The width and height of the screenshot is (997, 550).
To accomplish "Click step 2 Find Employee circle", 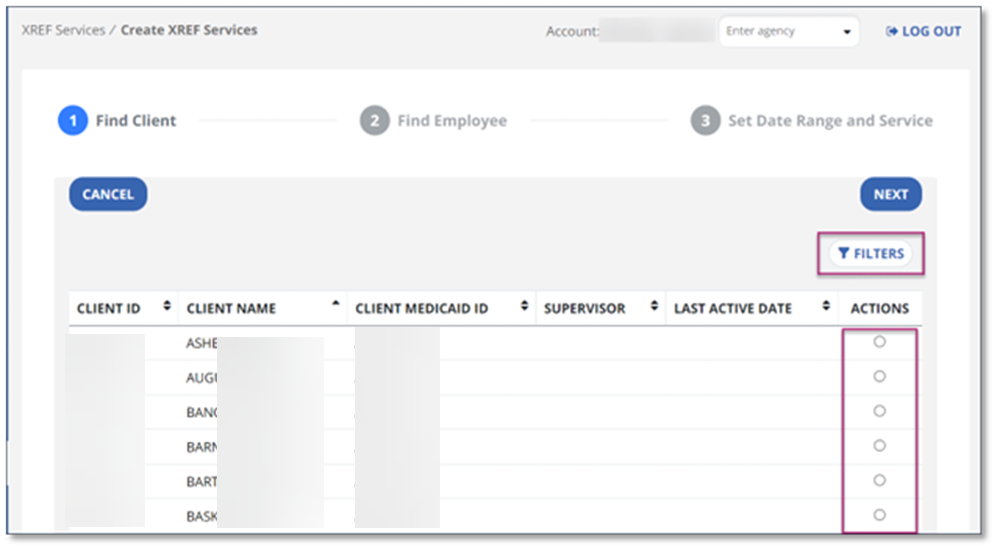I will point(374,121).
